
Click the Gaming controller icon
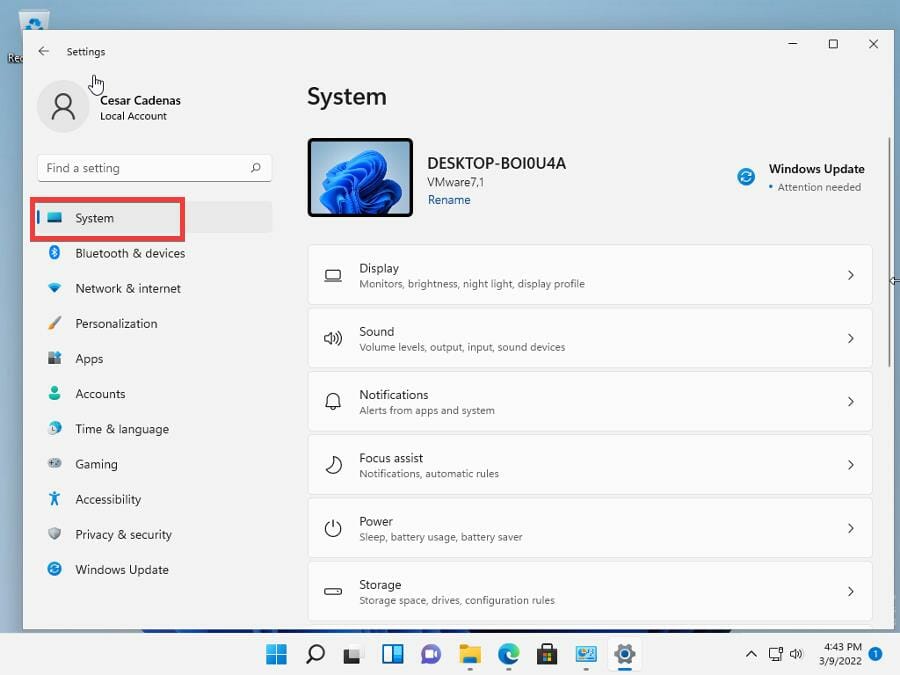(x=55, y=463)
